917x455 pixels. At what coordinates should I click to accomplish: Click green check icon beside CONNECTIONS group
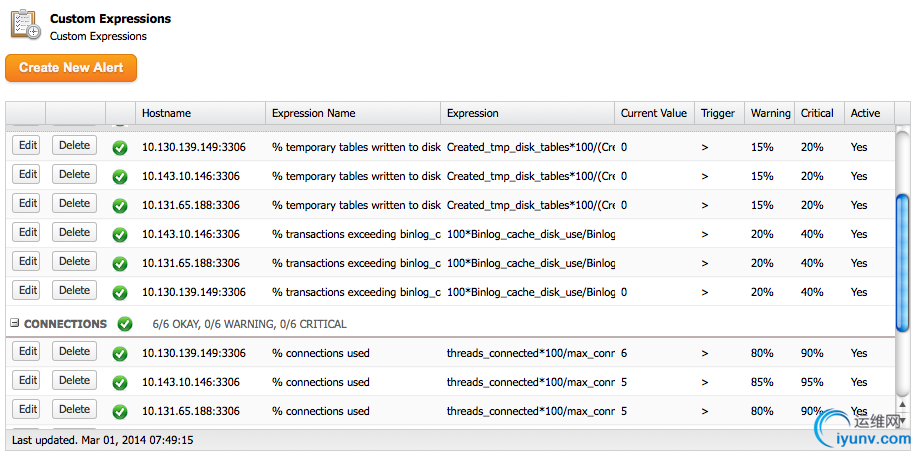click(x=125, y=324)
